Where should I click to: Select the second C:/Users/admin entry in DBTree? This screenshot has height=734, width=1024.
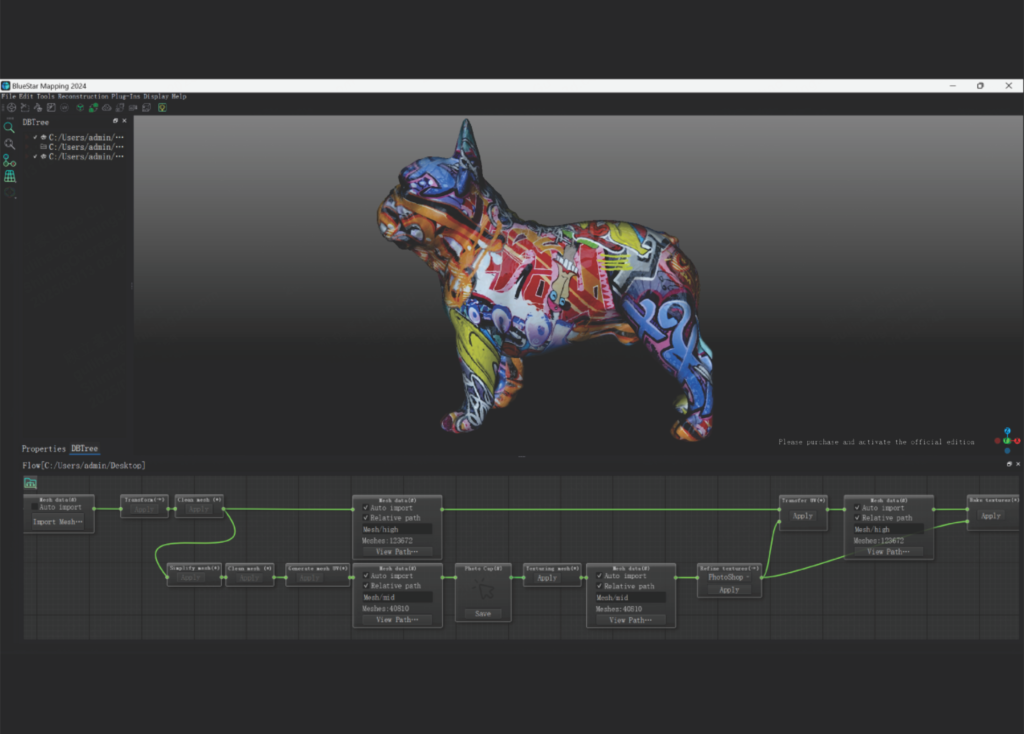click(86, 147)
